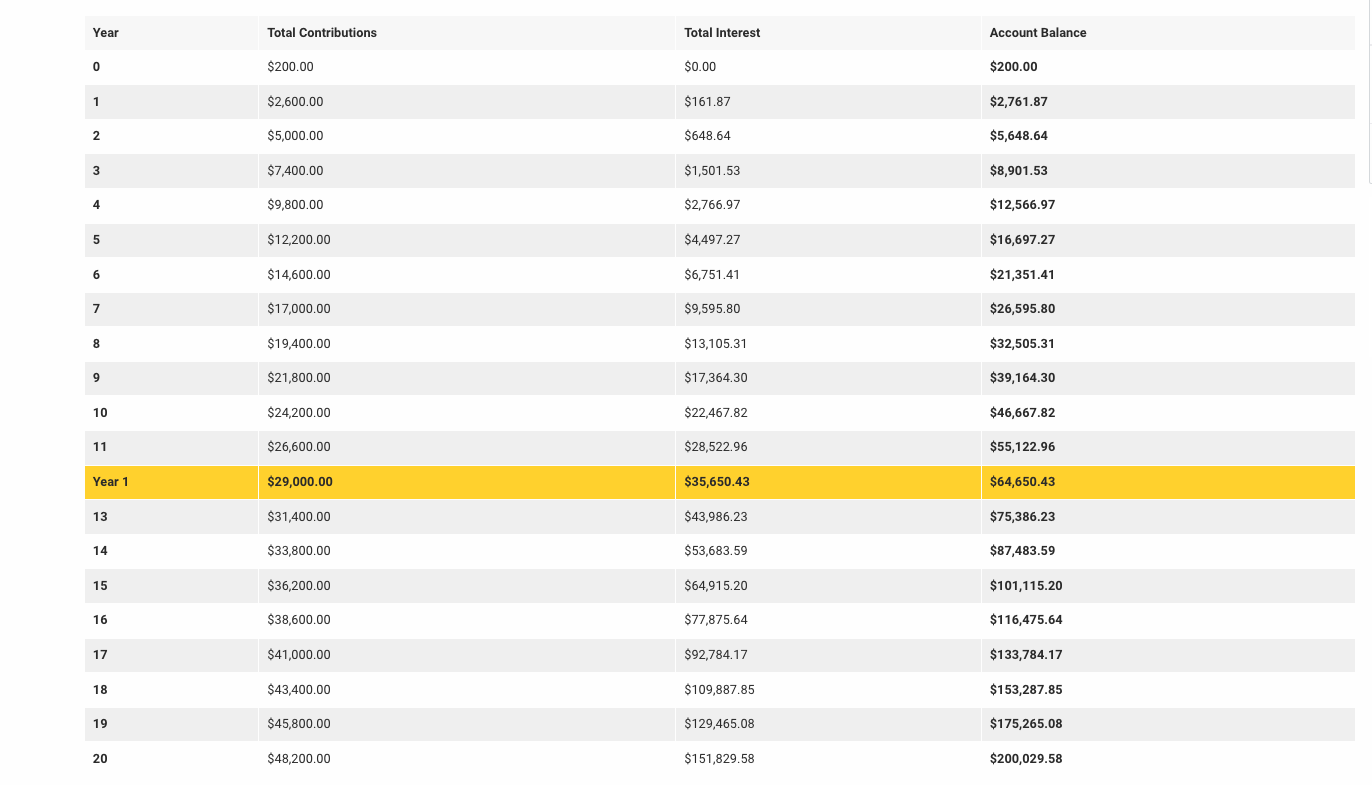Click interest value $43,986.23
This screenshot has height=785, width=1372.
pyautogui.click(x=716, y=517)
